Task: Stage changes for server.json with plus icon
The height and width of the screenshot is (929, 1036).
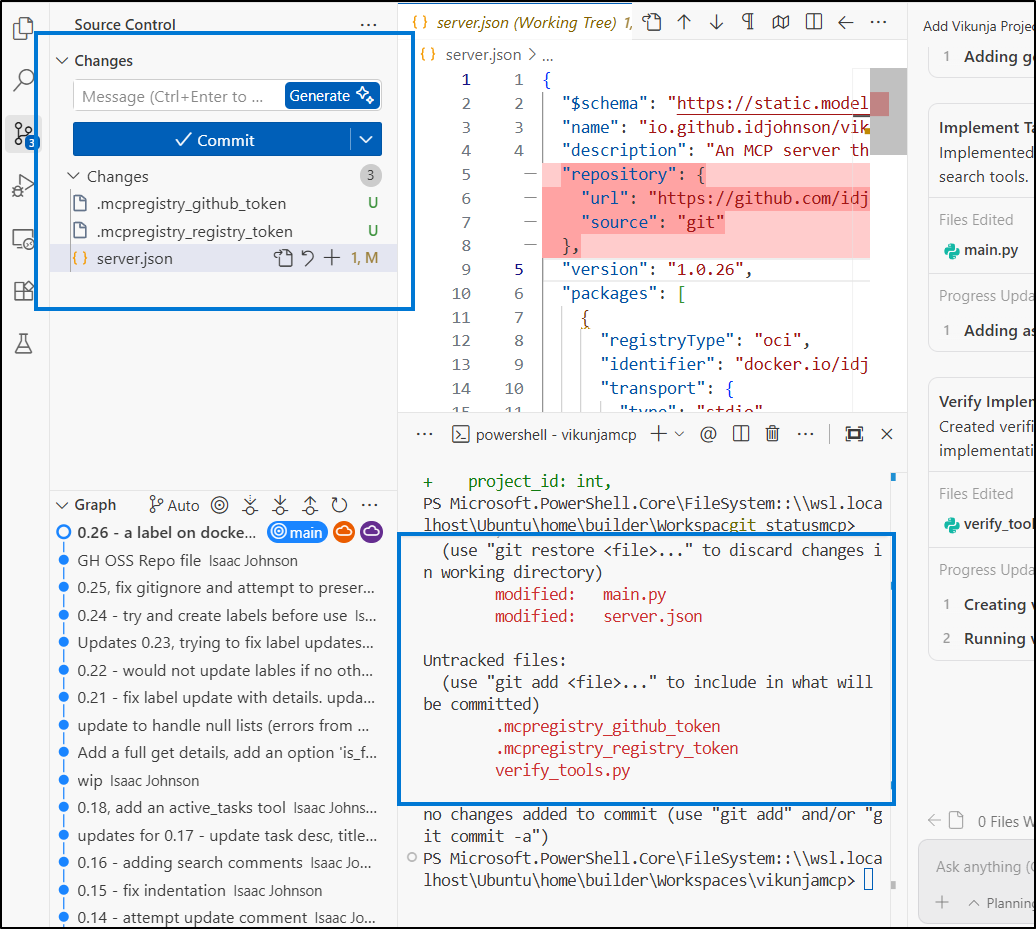Action: (332, 258)
